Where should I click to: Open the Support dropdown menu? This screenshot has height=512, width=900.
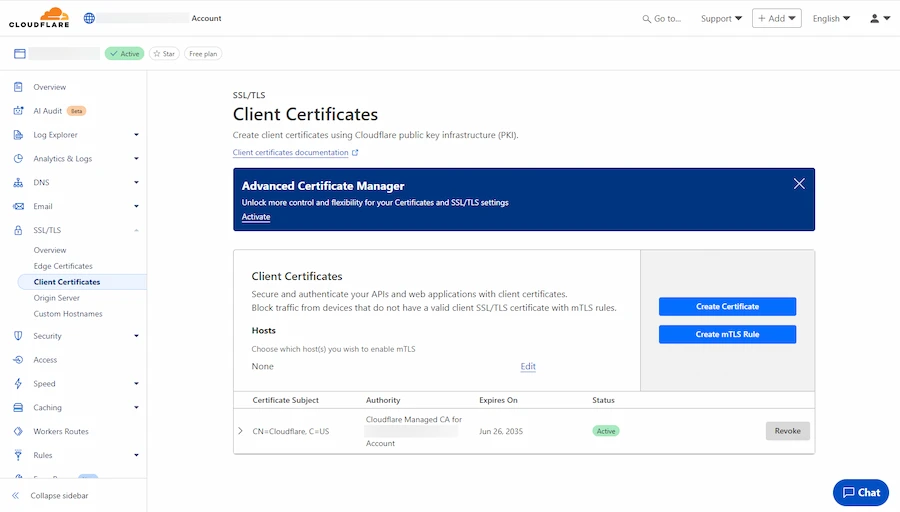(721, 18)
